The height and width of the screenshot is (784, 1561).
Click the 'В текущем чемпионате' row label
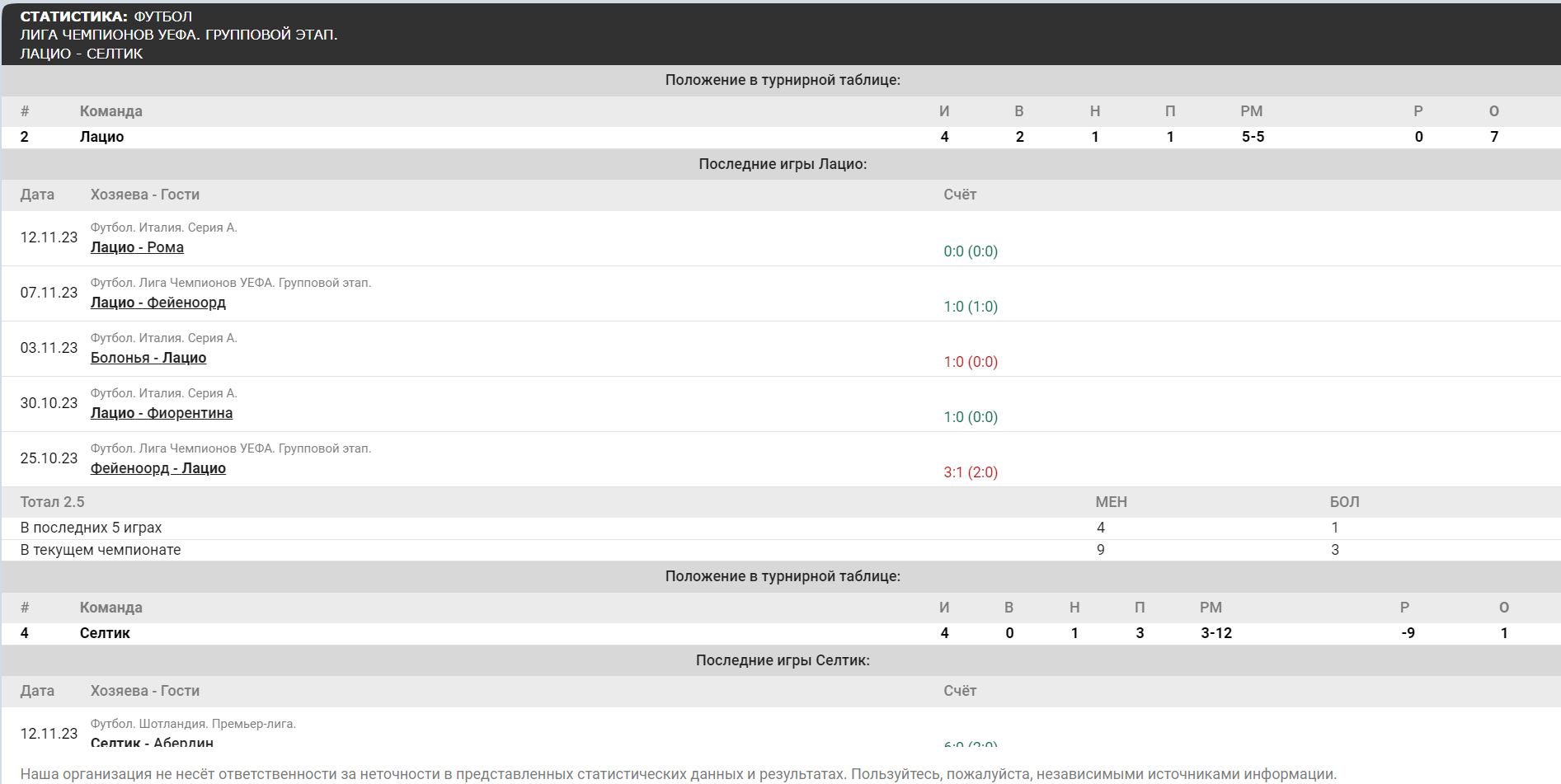click(101, 550)
